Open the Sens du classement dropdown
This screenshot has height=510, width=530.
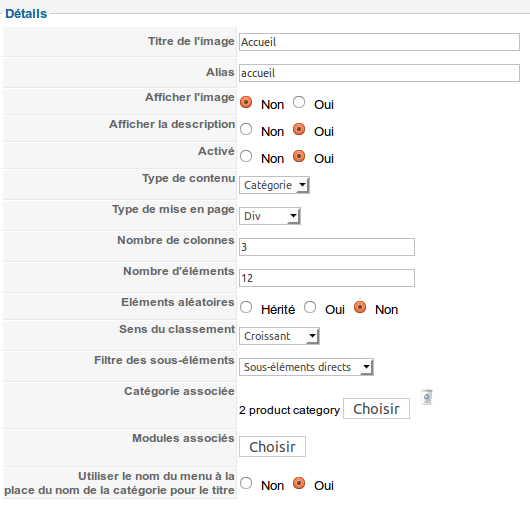[x=279, y=336]
